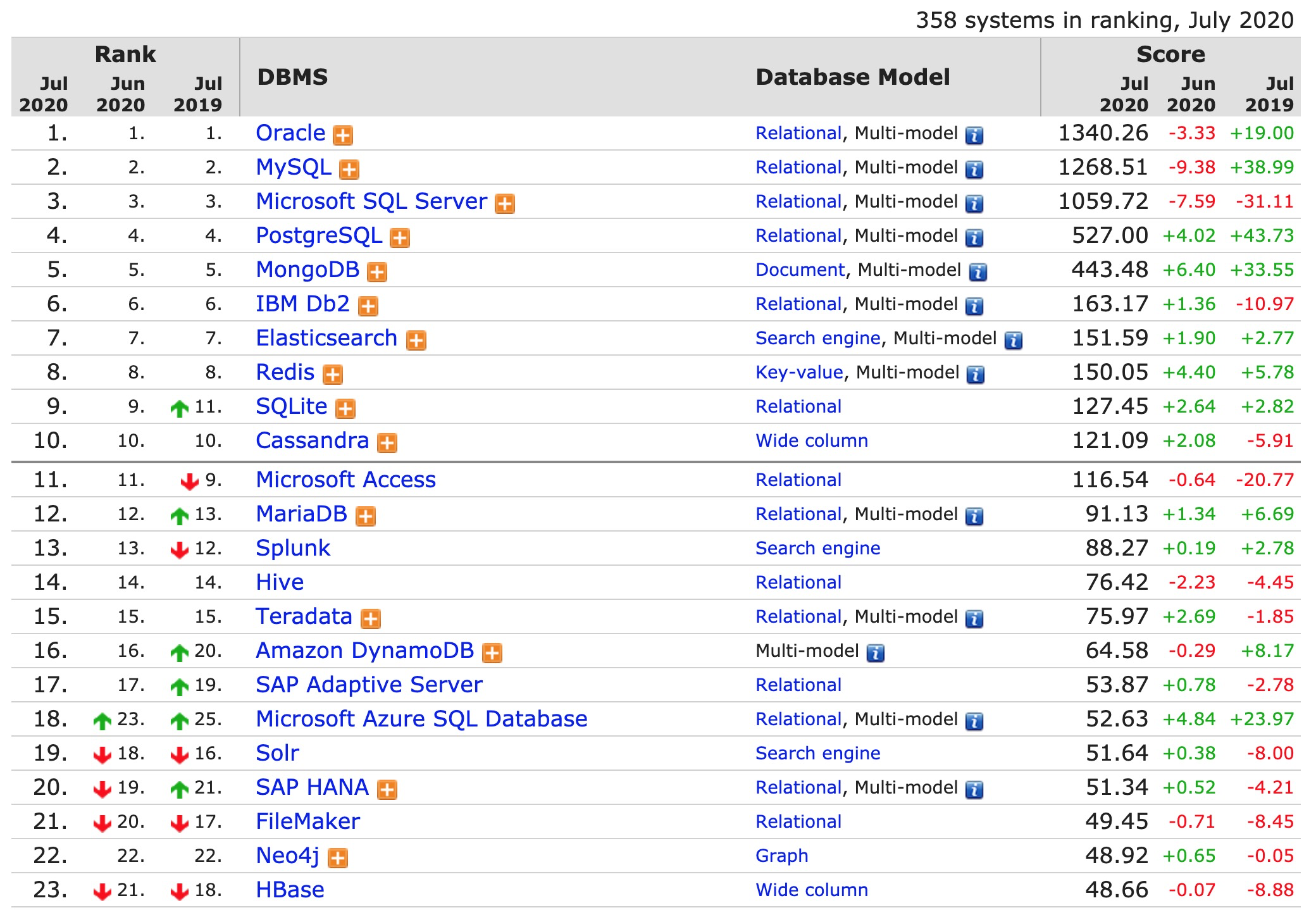Click the plus icon beside Neo4j
The height and width of the screenshot is (910, 1316).
(338, 857)
